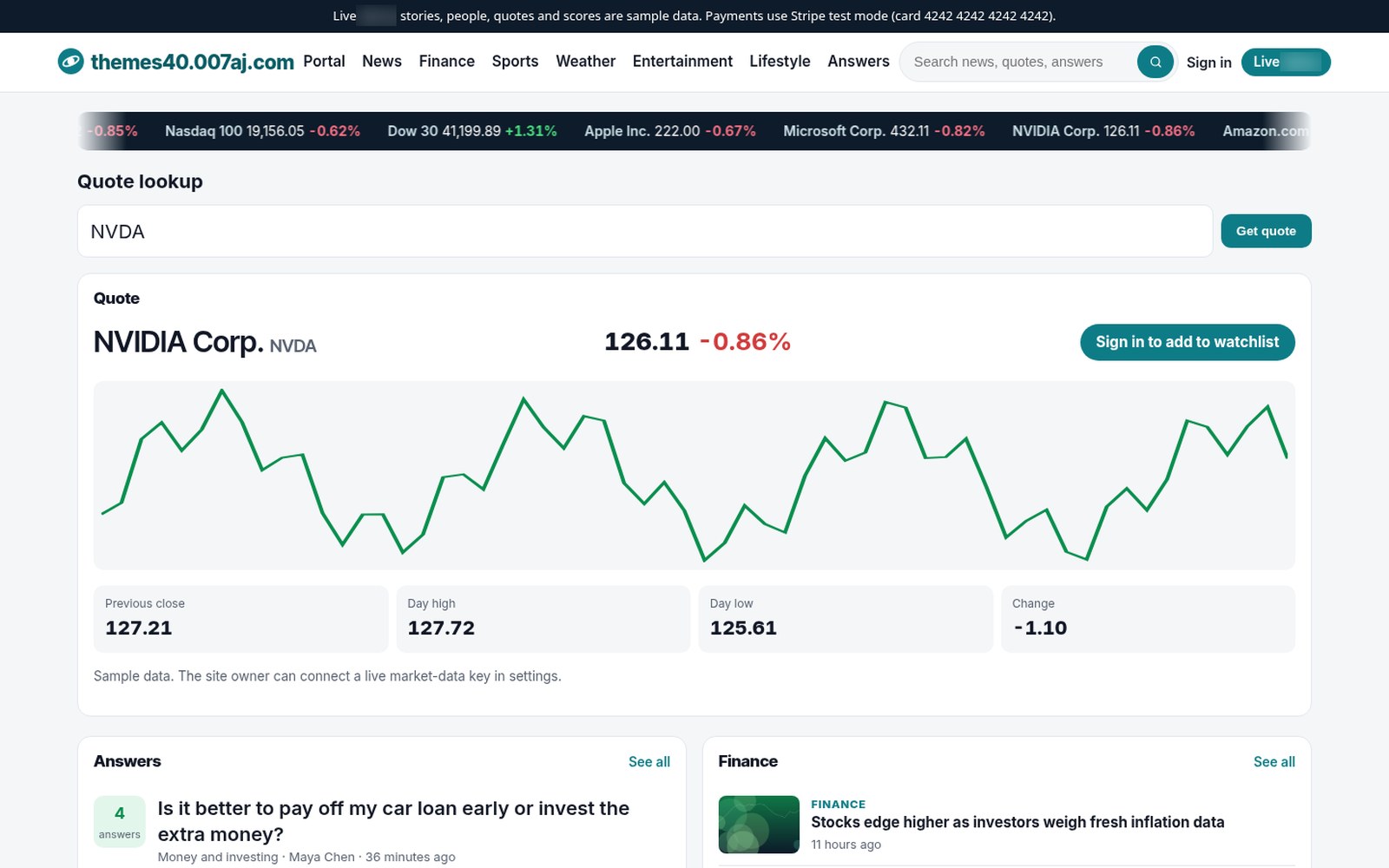Click the Apple Inc. ticker entry
The width and height of the screenshot is (1389, 868).
669,131
